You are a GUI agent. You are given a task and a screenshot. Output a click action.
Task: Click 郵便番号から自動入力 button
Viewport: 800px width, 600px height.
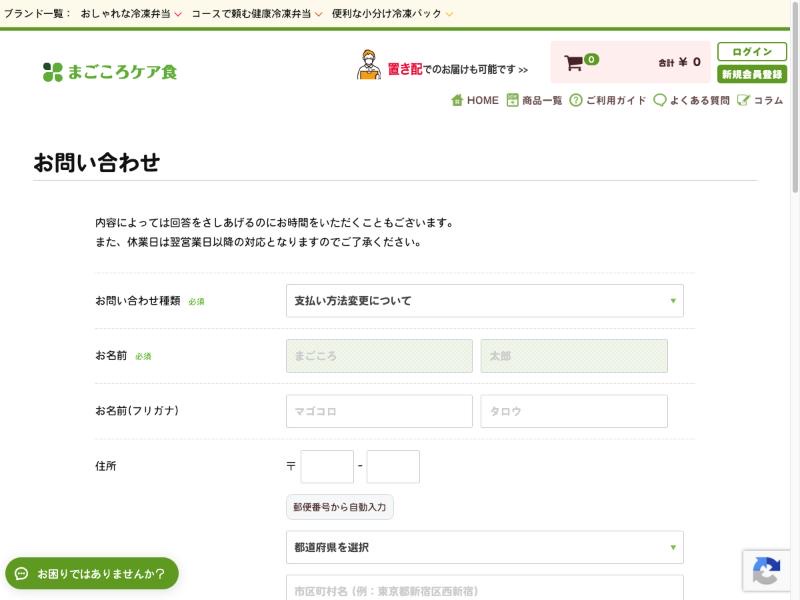point(340,507)
